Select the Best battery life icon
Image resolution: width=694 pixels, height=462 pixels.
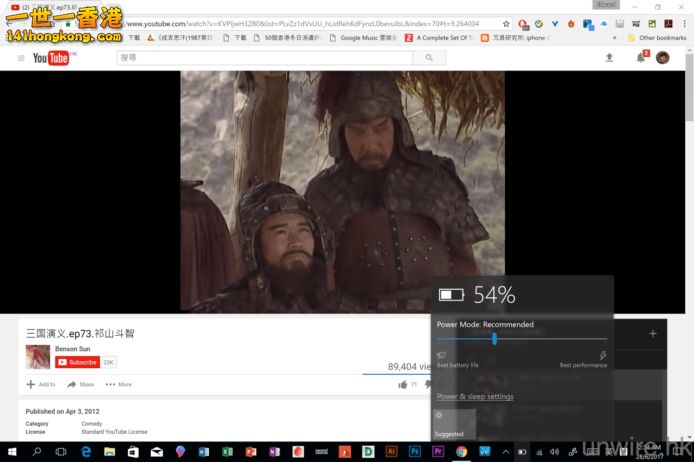[441, 355]
